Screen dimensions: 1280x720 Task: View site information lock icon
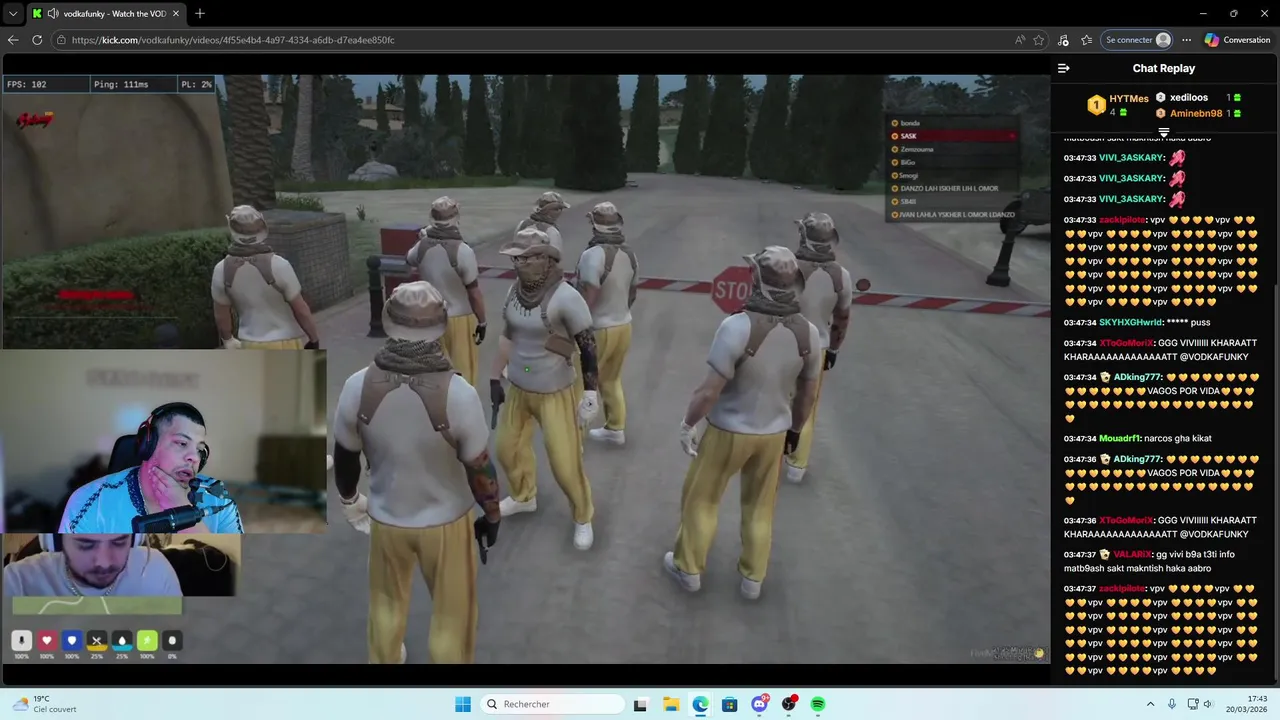62,40
